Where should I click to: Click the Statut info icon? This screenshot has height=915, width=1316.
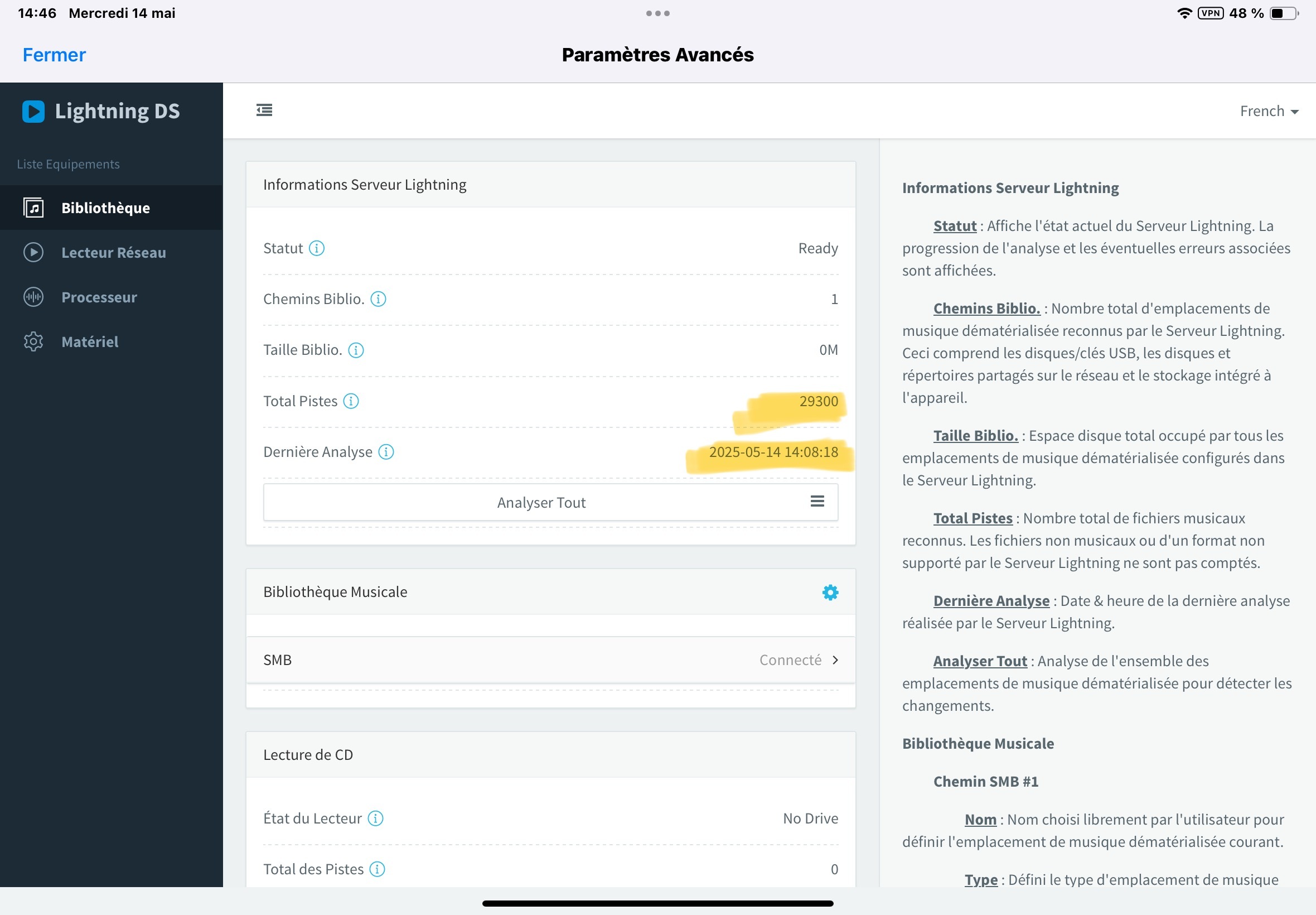coord(317,248)
